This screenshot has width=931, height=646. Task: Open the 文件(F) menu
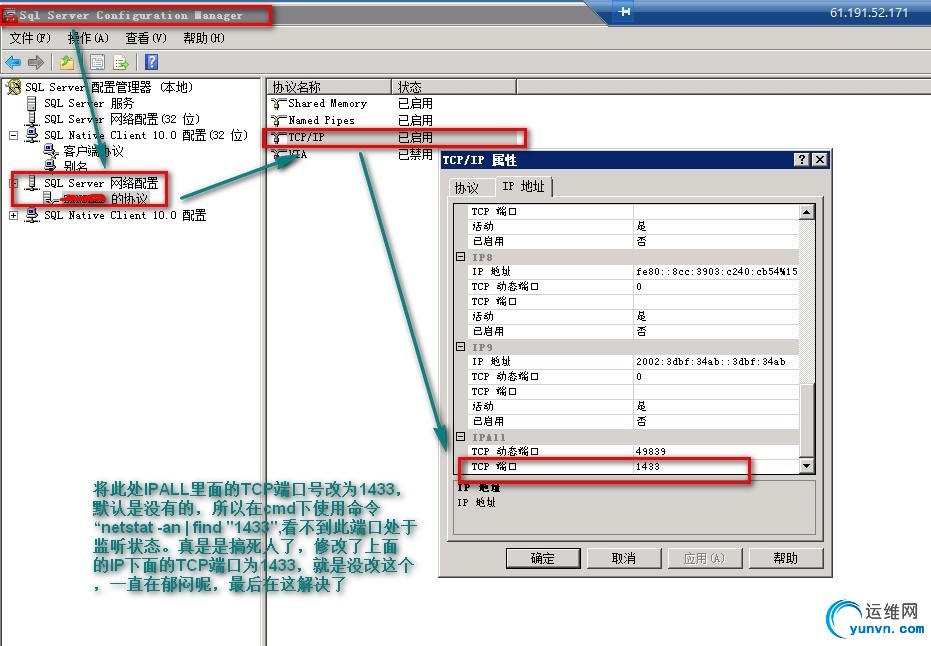pos(30,38)
